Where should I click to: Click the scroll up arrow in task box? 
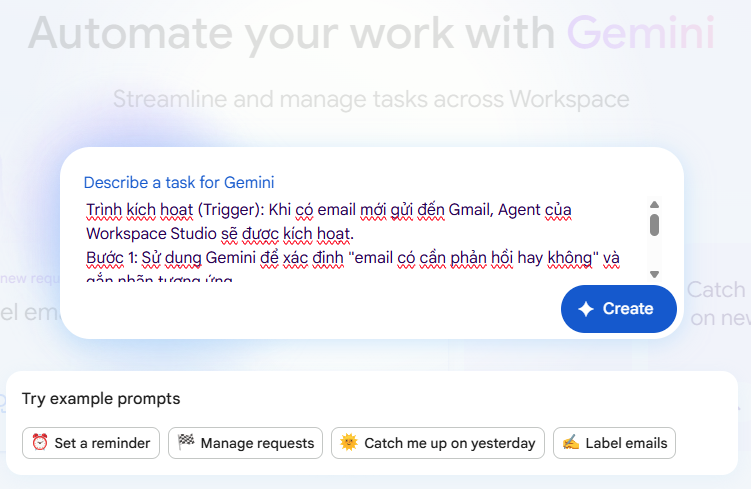pyautogui.click(x=654, y=204)
